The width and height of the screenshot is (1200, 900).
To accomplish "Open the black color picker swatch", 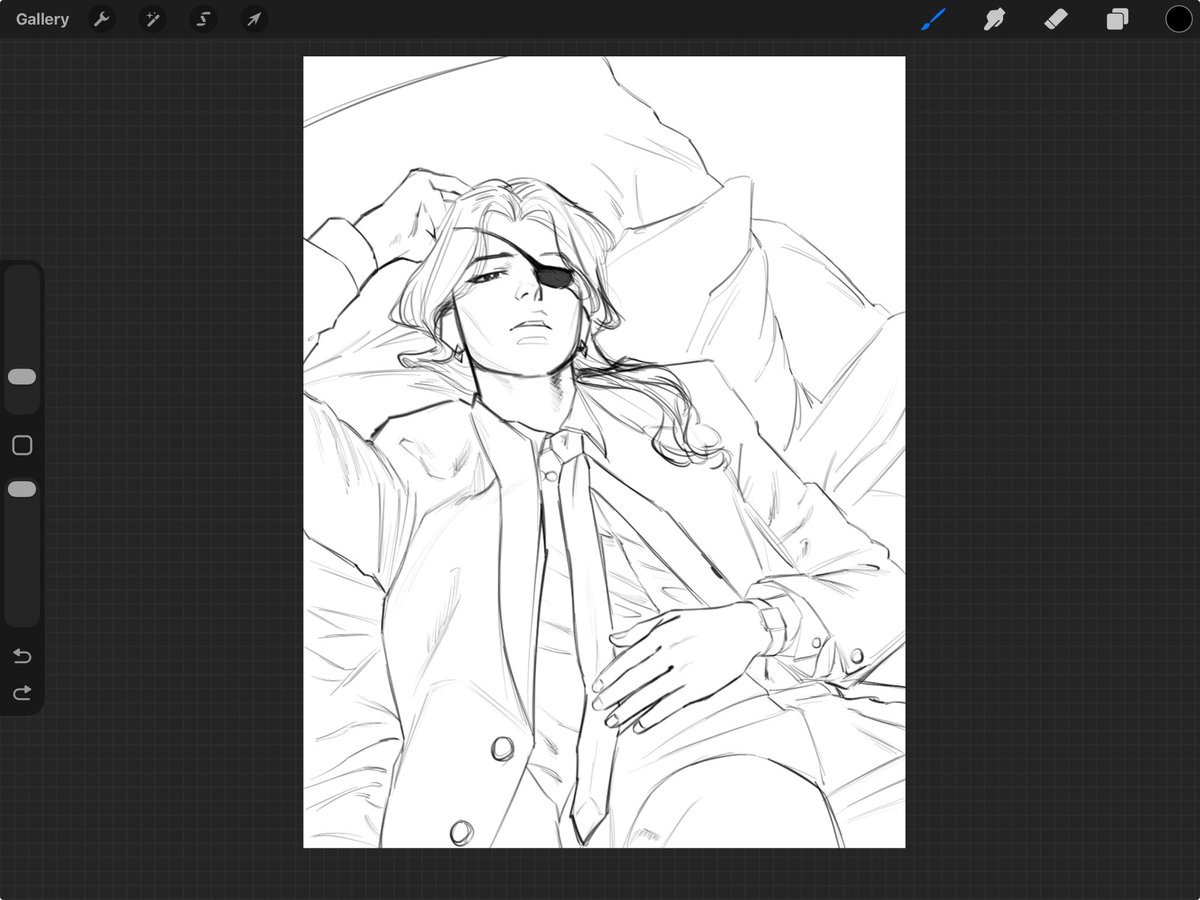I will pos(1179,19).
